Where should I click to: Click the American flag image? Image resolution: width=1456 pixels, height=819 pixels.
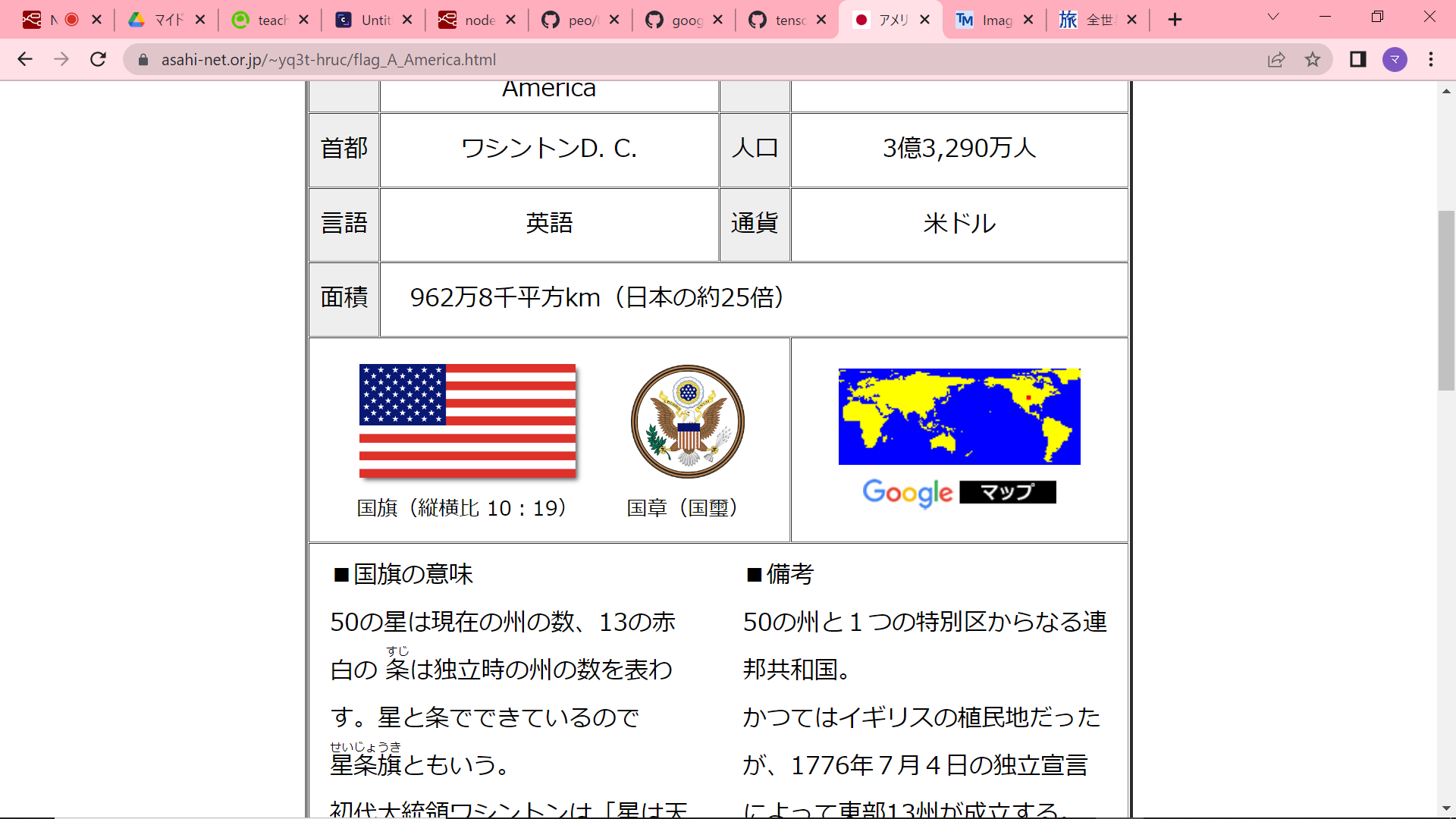pyautogui.click(x=467, y=422)
